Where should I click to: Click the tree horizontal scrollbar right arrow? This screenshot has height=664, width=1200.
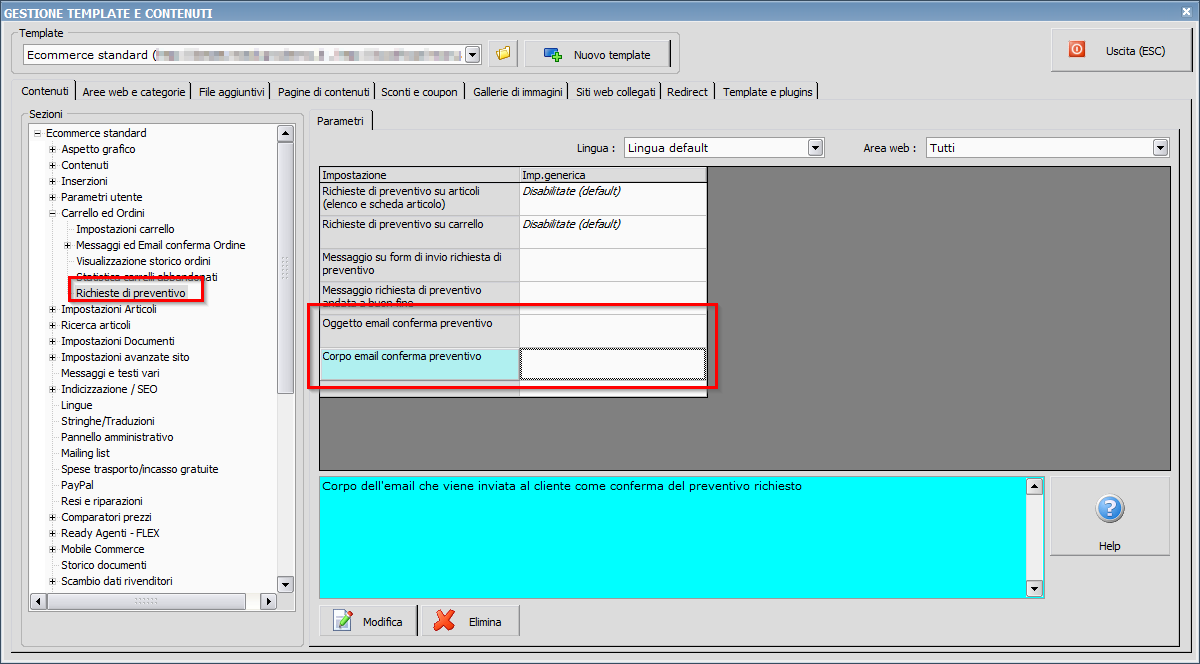click(268, 601)
